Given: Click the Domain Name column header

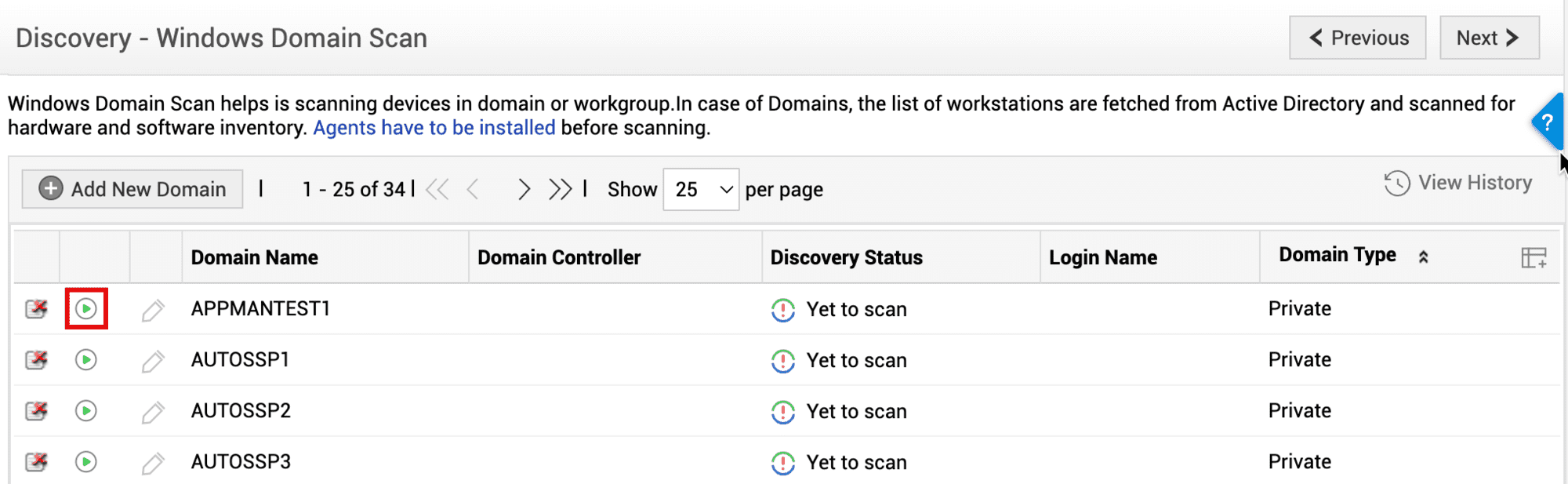Looking at the screenshot, I should coord(255,257).
